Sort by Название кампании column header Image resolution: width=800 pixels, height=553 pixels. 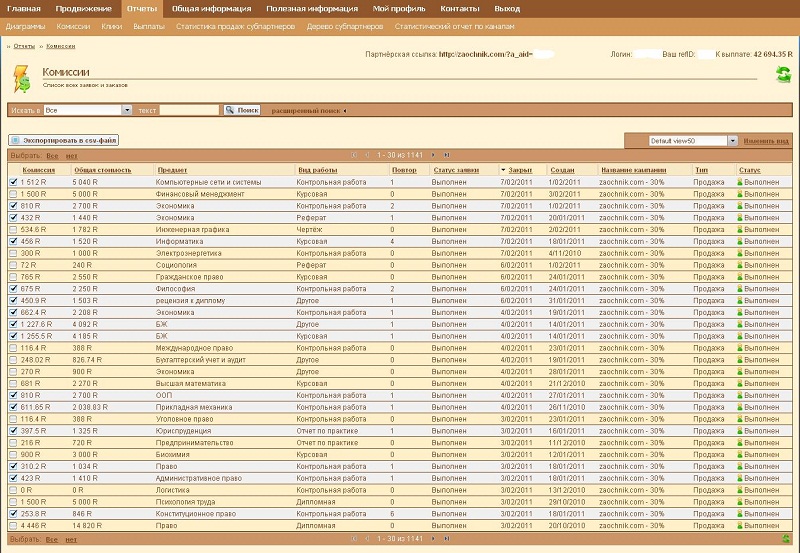[x=634, y=170]
